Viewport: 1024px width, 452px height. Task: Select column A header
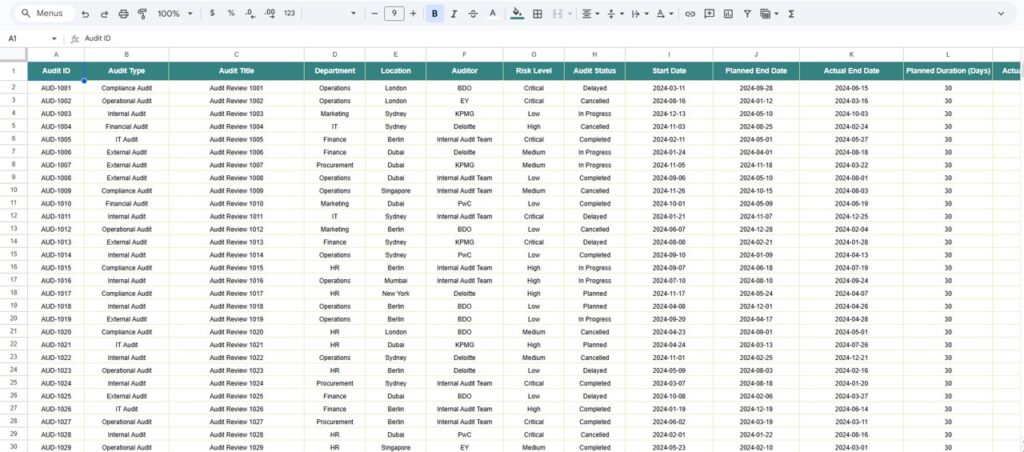(56, 55)
